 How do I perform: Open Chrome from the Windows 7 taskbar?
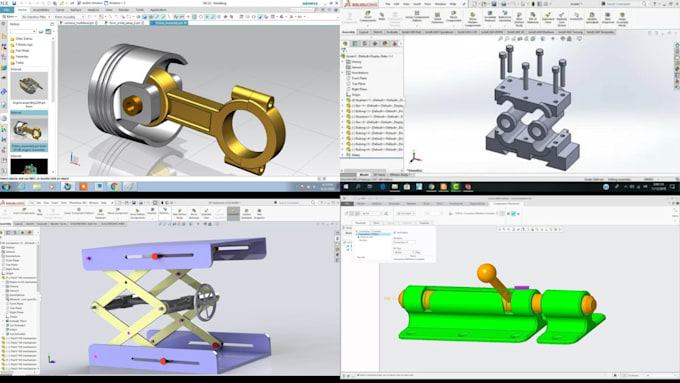click(x=114, y=187)
